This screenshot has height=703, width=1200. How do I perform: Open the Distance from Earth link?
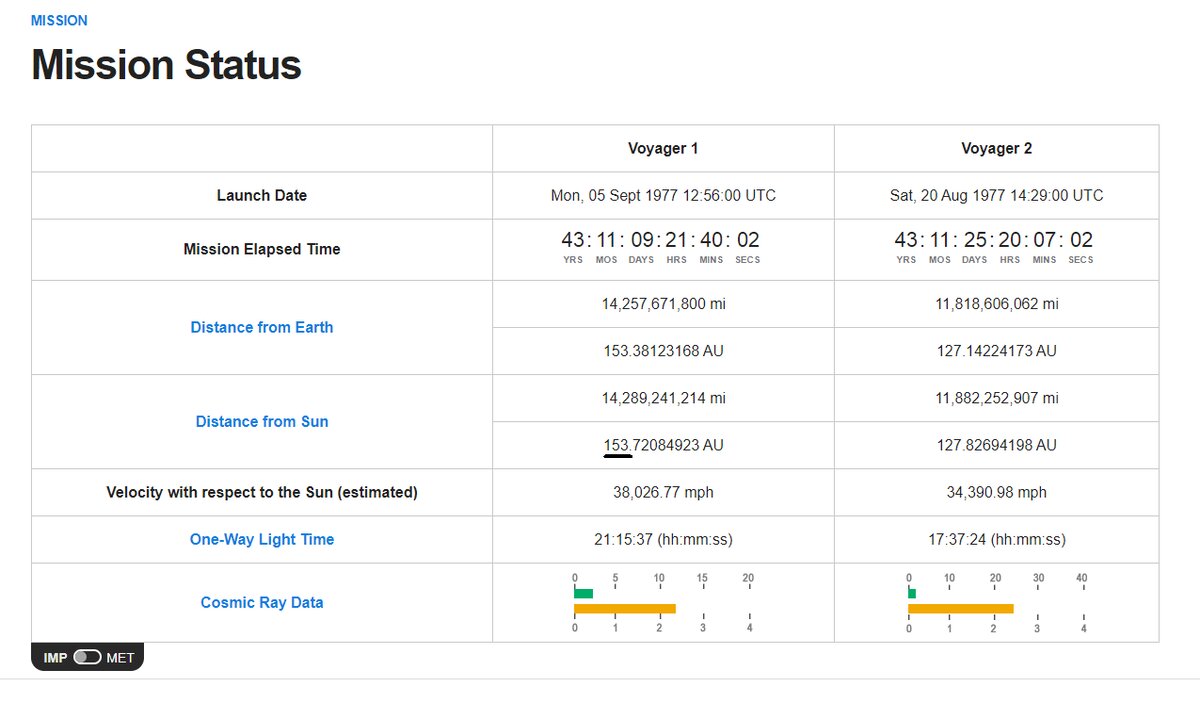262,327
